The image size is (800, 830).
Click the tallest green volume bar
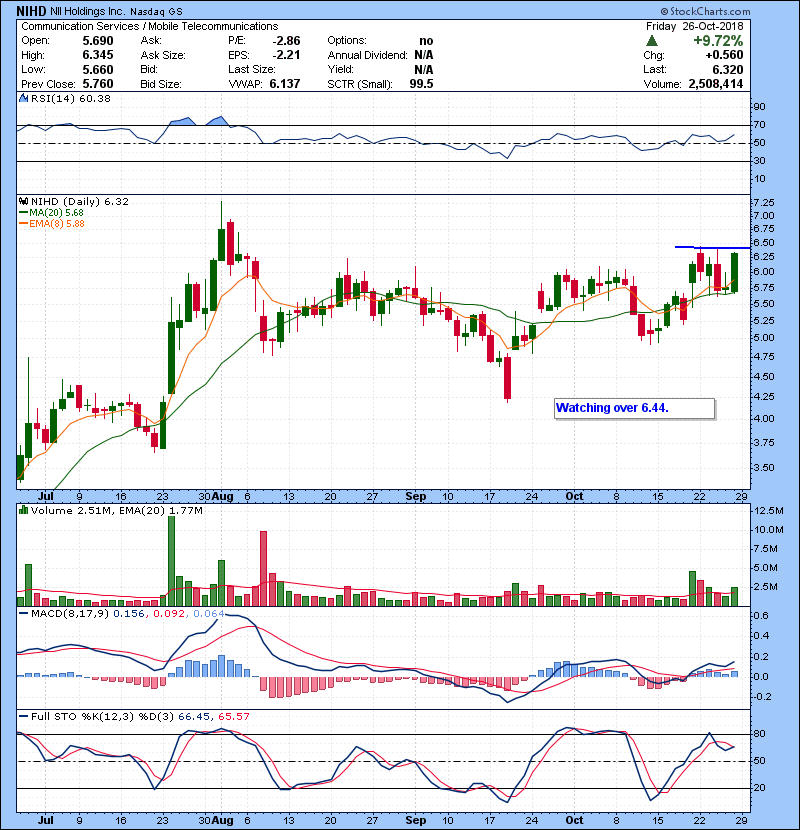pyautogui.click(x=171, y=561)
